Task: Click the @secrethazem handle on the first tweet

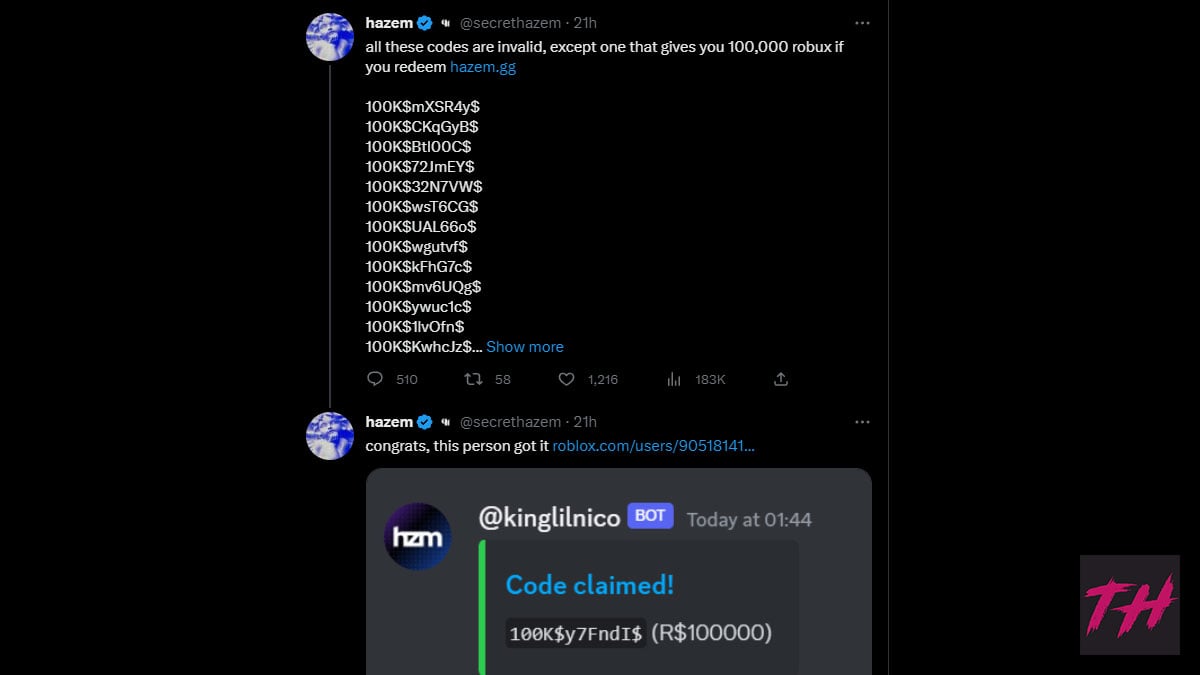Action: 509,22
